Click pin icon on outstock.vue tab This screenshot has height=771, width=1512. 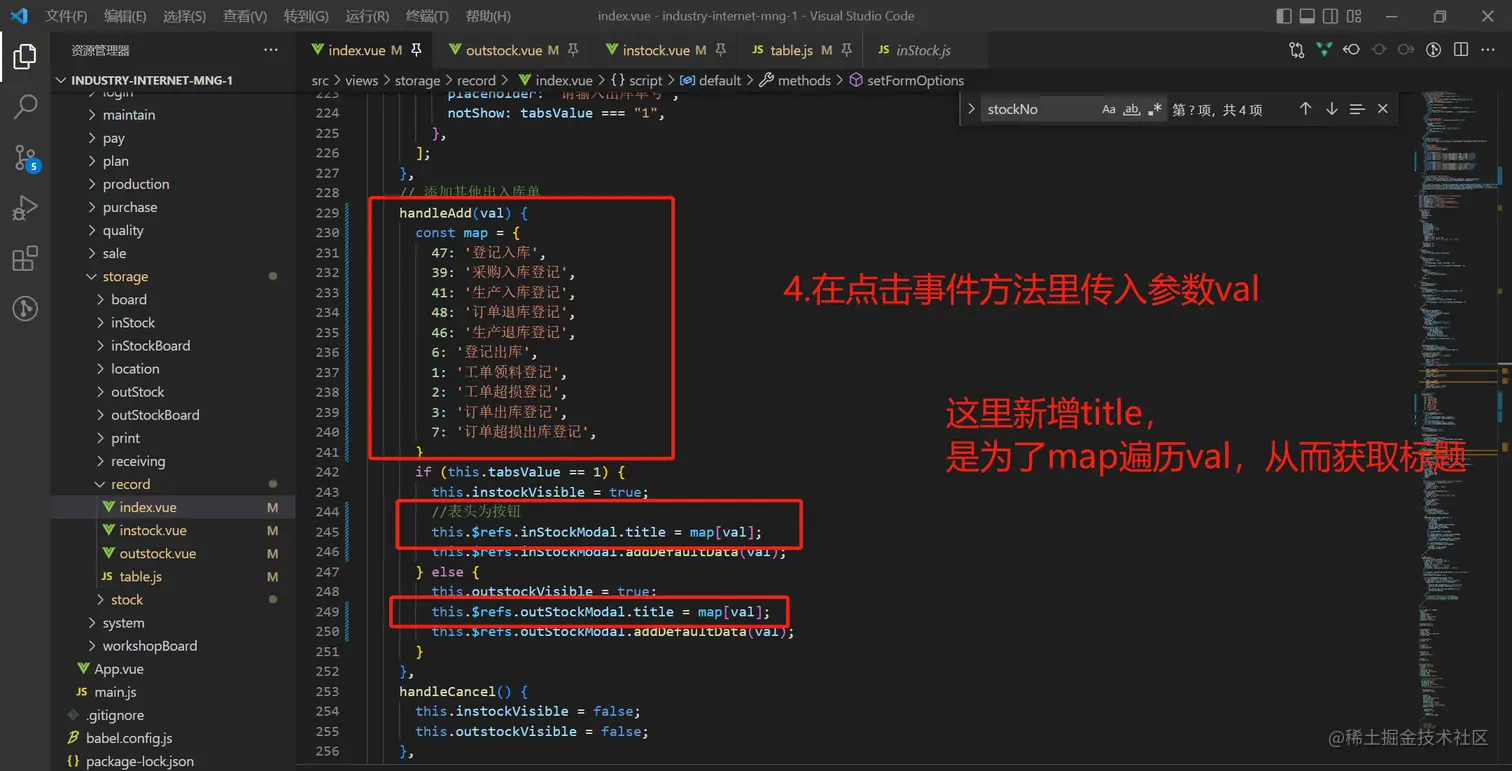tap(573, 50)
